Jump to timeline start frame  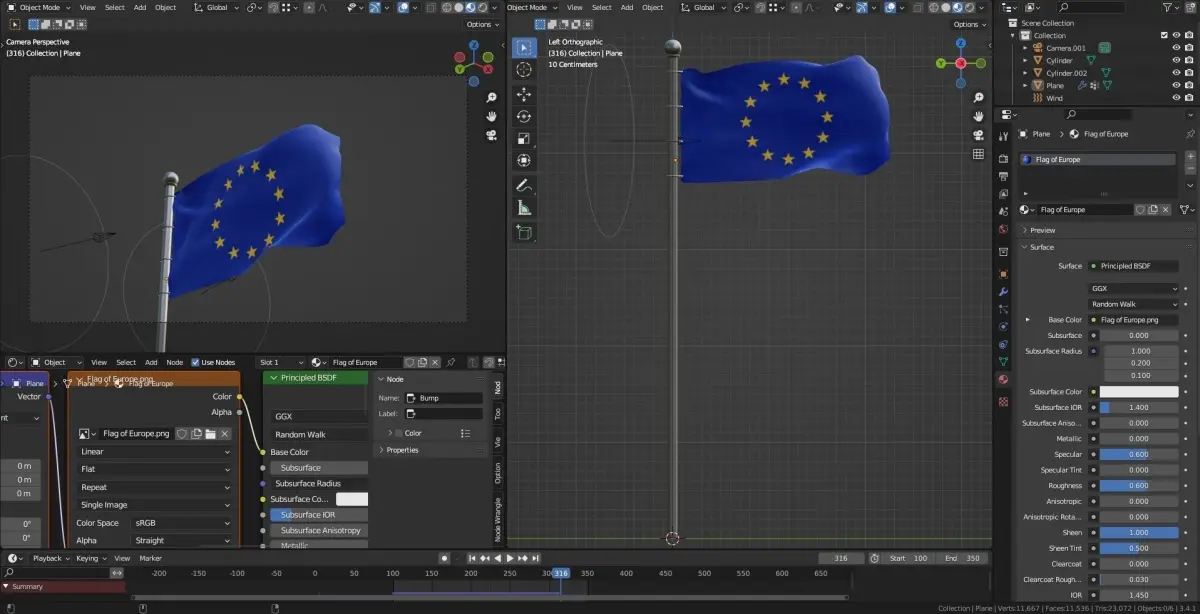pyautogui.click(x=472, y=558)
